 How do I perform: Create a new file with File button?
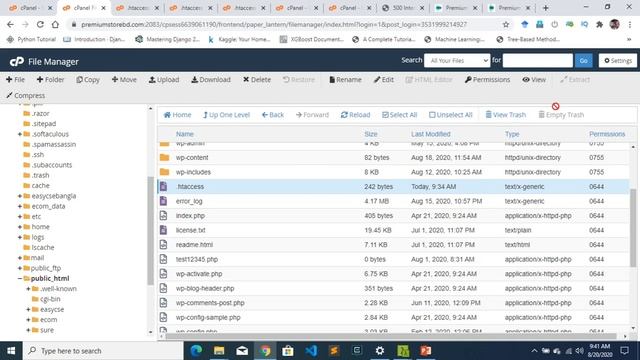pos(16,80)
